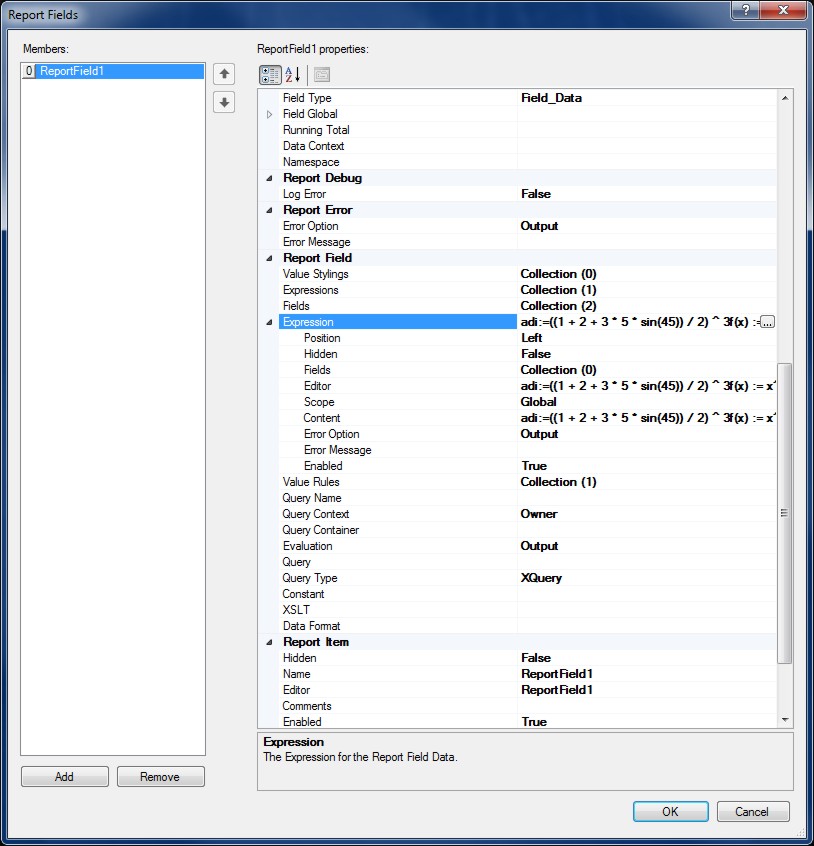Click the help question mark button
The width and height of the screenshot is (814, 846).
click(x=743, y=11)
